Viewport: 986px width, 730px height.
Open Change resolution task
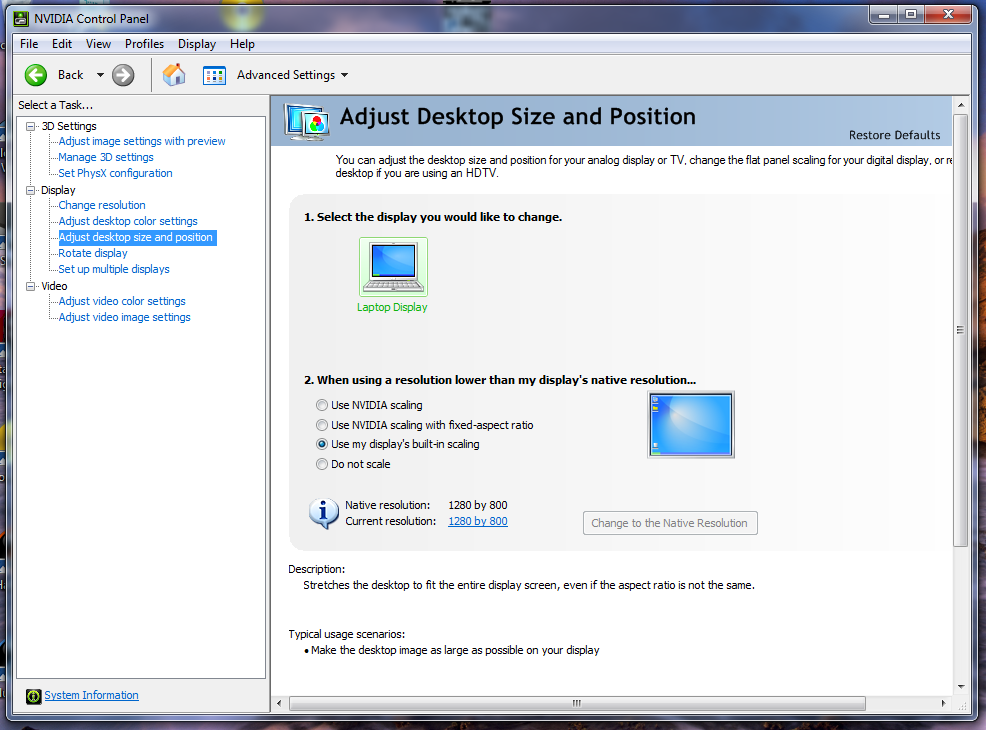(x=102, y=205)
